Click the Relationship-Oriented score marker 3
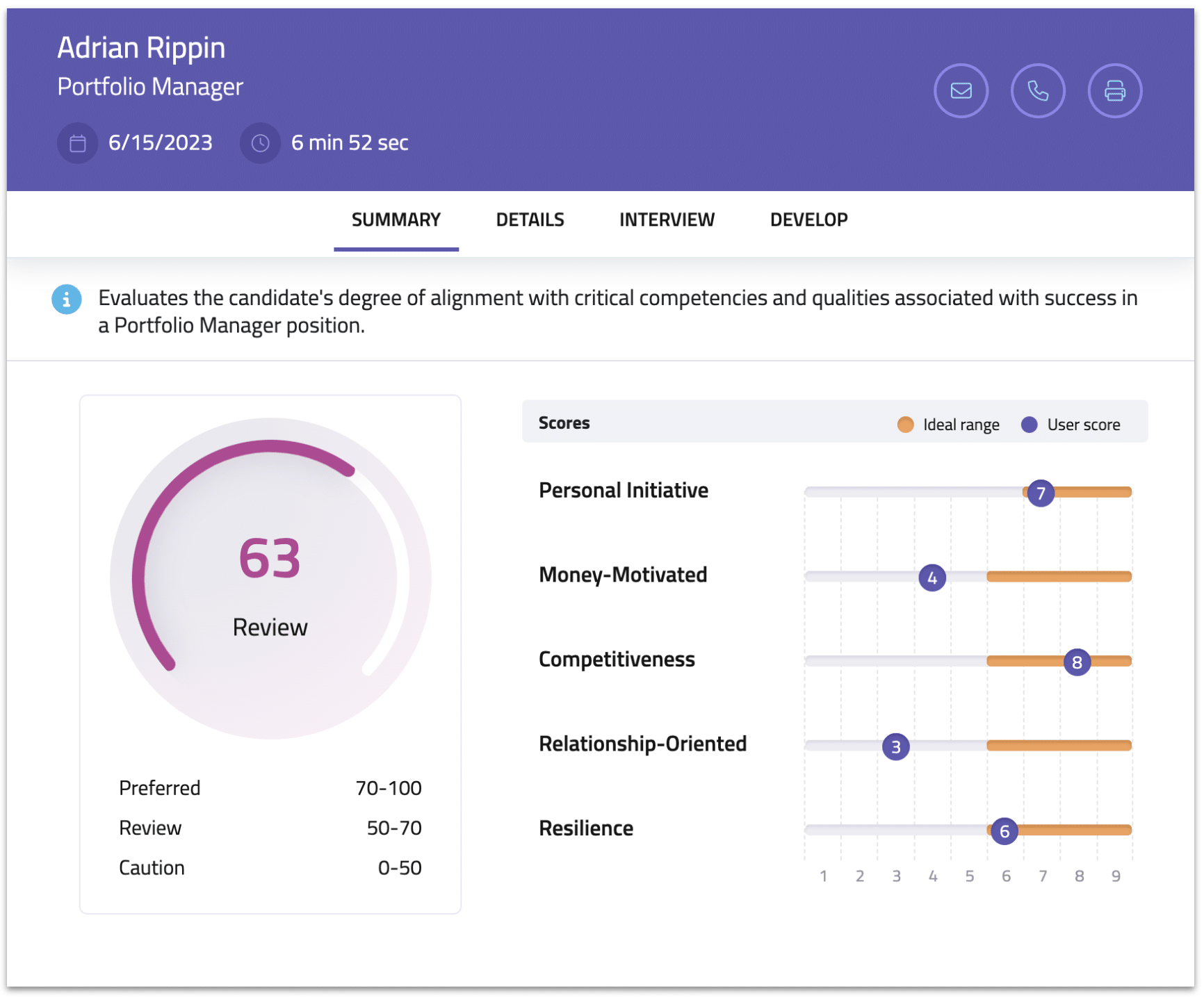This screenshot has height=998, width=1204. tap(895, 747)
